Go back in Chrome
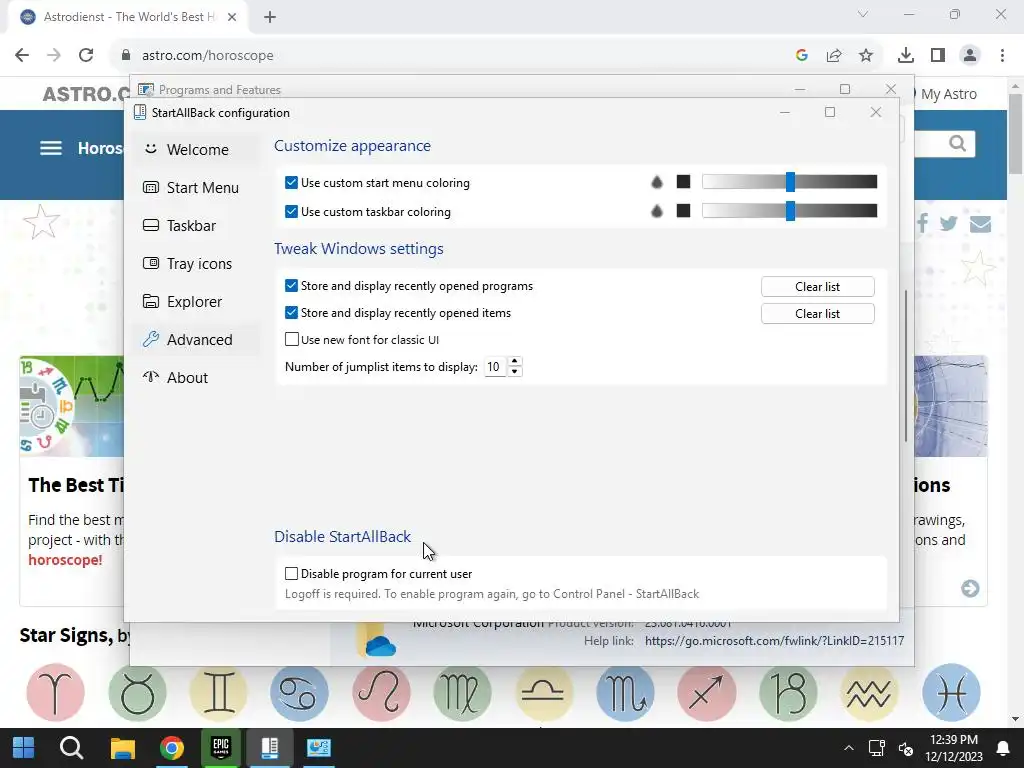Screen dimensions: 1024x768 click(22, 56)
